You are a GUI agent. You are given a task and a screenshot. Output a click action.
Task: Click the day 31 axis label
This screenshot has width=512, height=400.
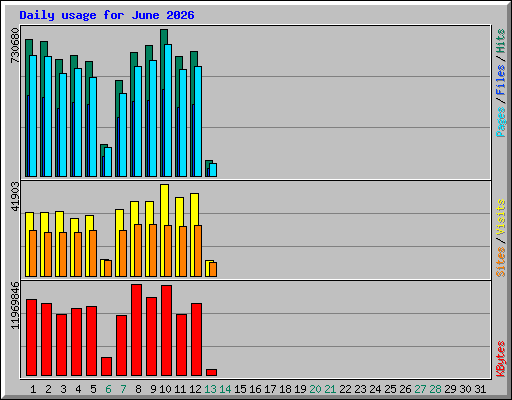click(480, 389)
